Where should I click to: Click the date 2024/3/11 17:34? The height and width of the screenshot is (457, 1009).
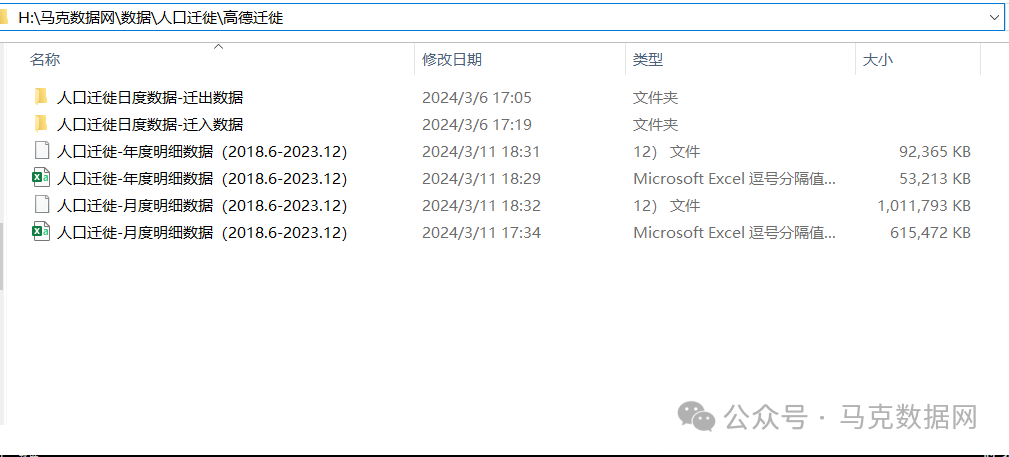coord(481,232)
